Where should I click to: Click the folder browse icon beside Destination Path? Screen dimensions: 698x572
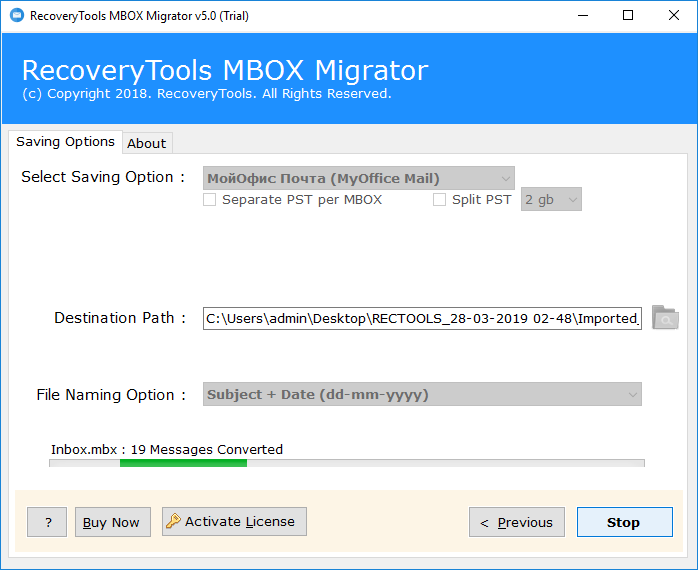pos(665,318)
